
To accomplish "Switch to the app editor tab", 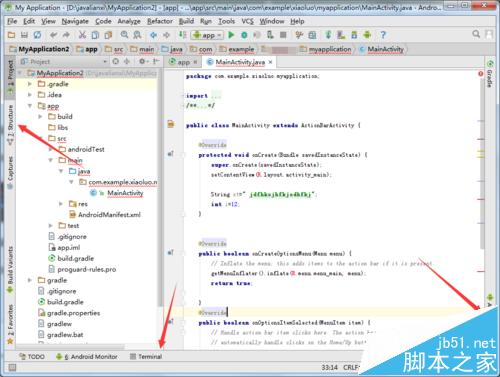I will coord(183,62).
